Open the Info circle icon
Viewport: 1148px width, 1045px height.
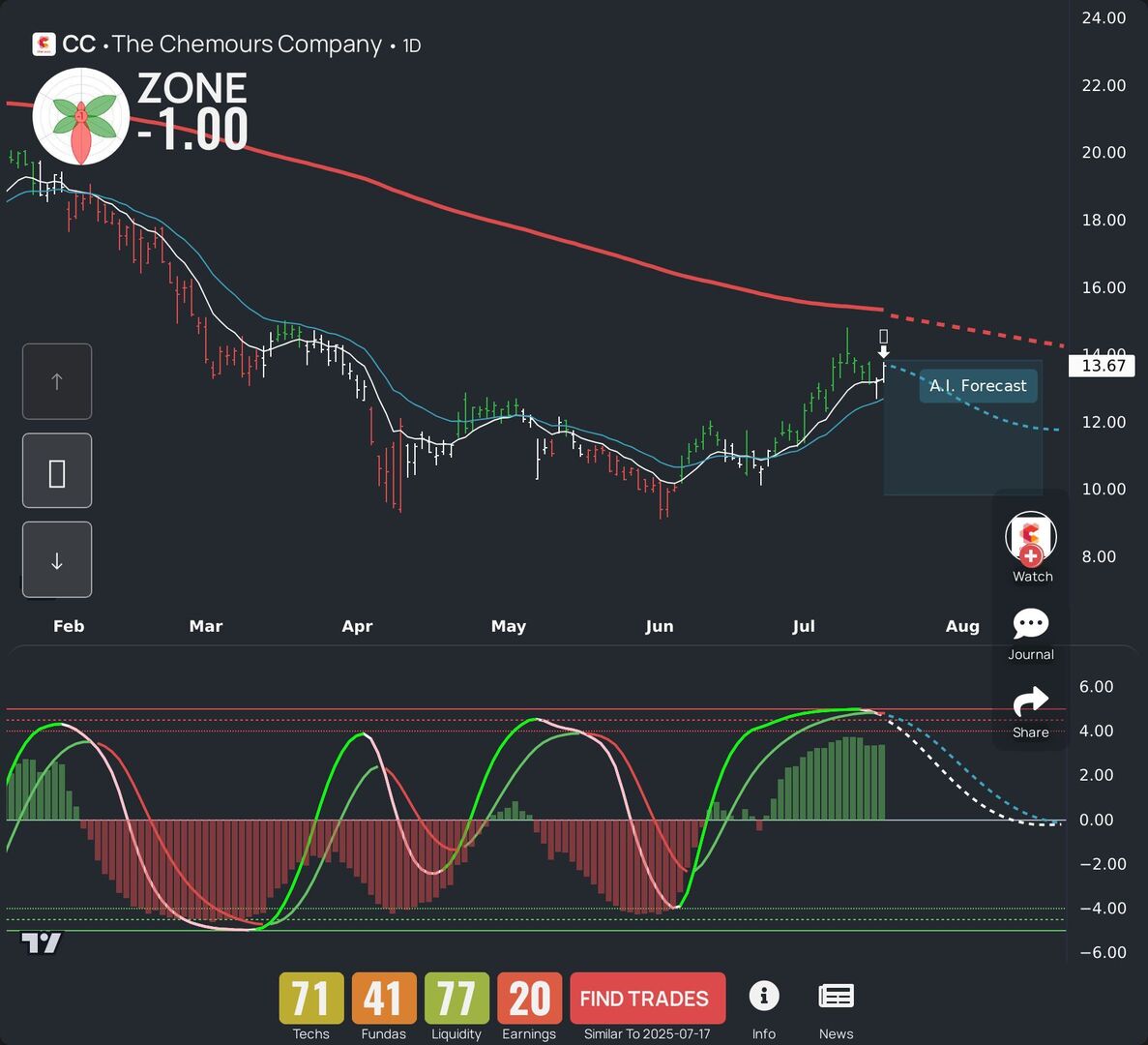(x=764, y=996)
